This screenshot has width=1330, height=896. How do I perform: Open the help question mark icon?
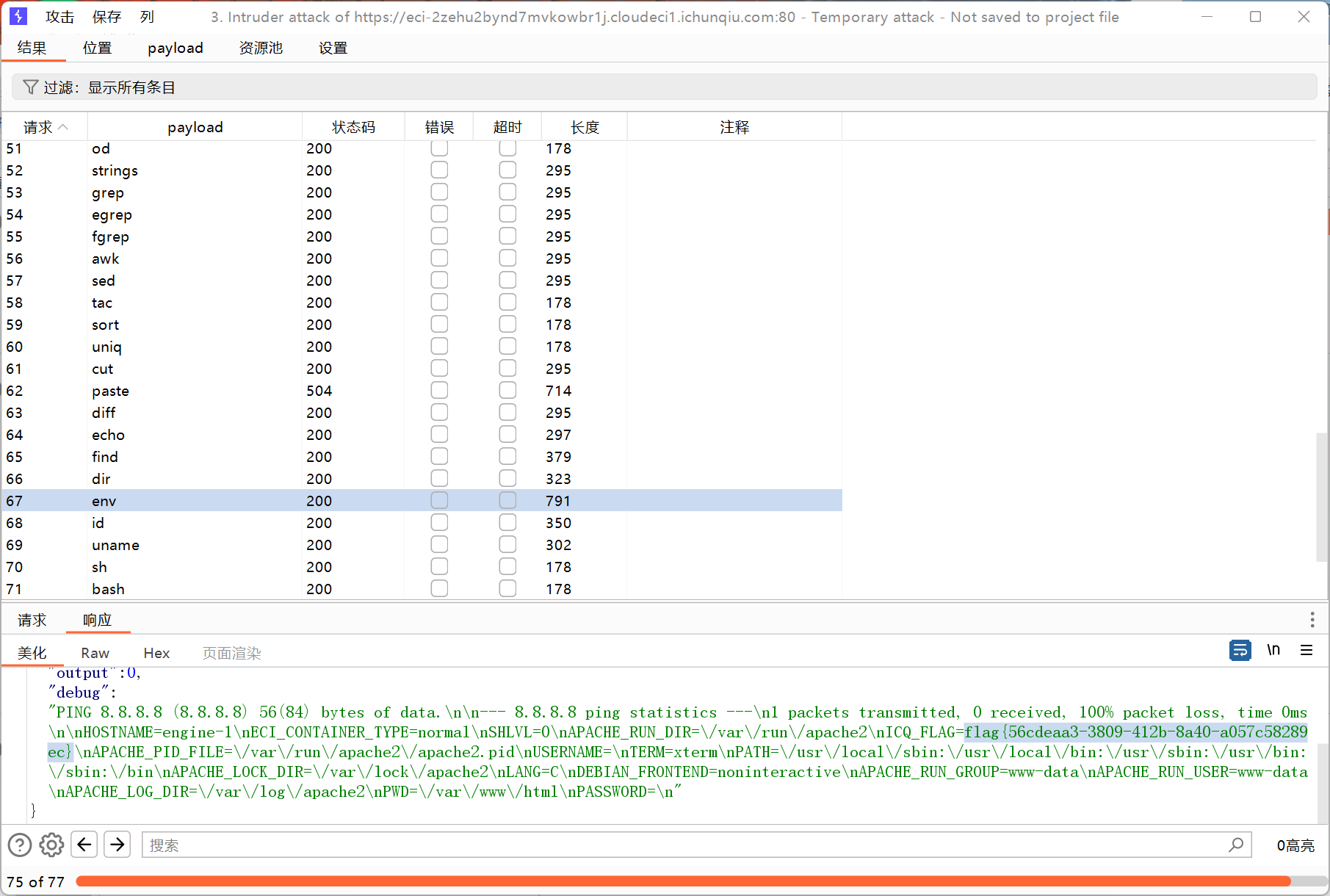coord(20,845)
